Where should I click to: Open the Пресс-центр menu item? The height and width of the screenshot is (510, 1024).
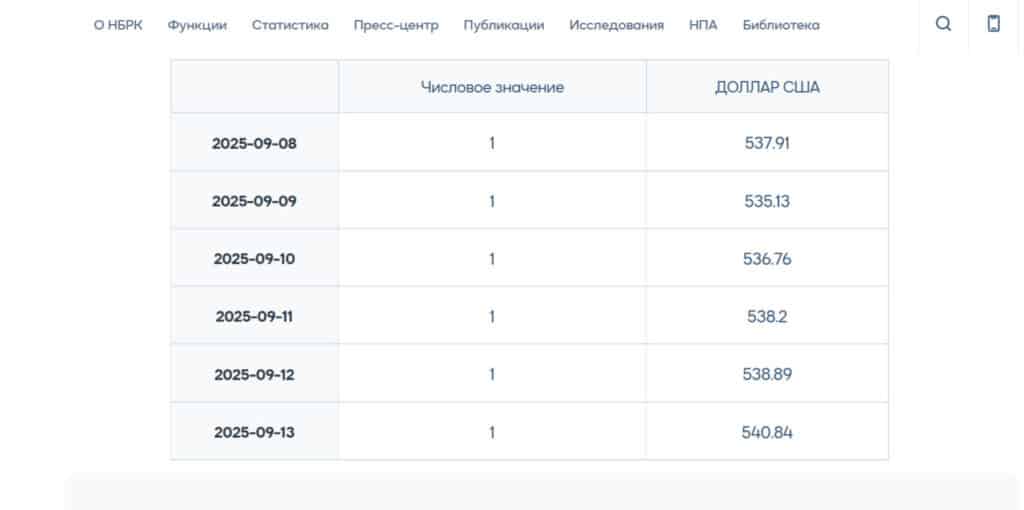(396, 25)
